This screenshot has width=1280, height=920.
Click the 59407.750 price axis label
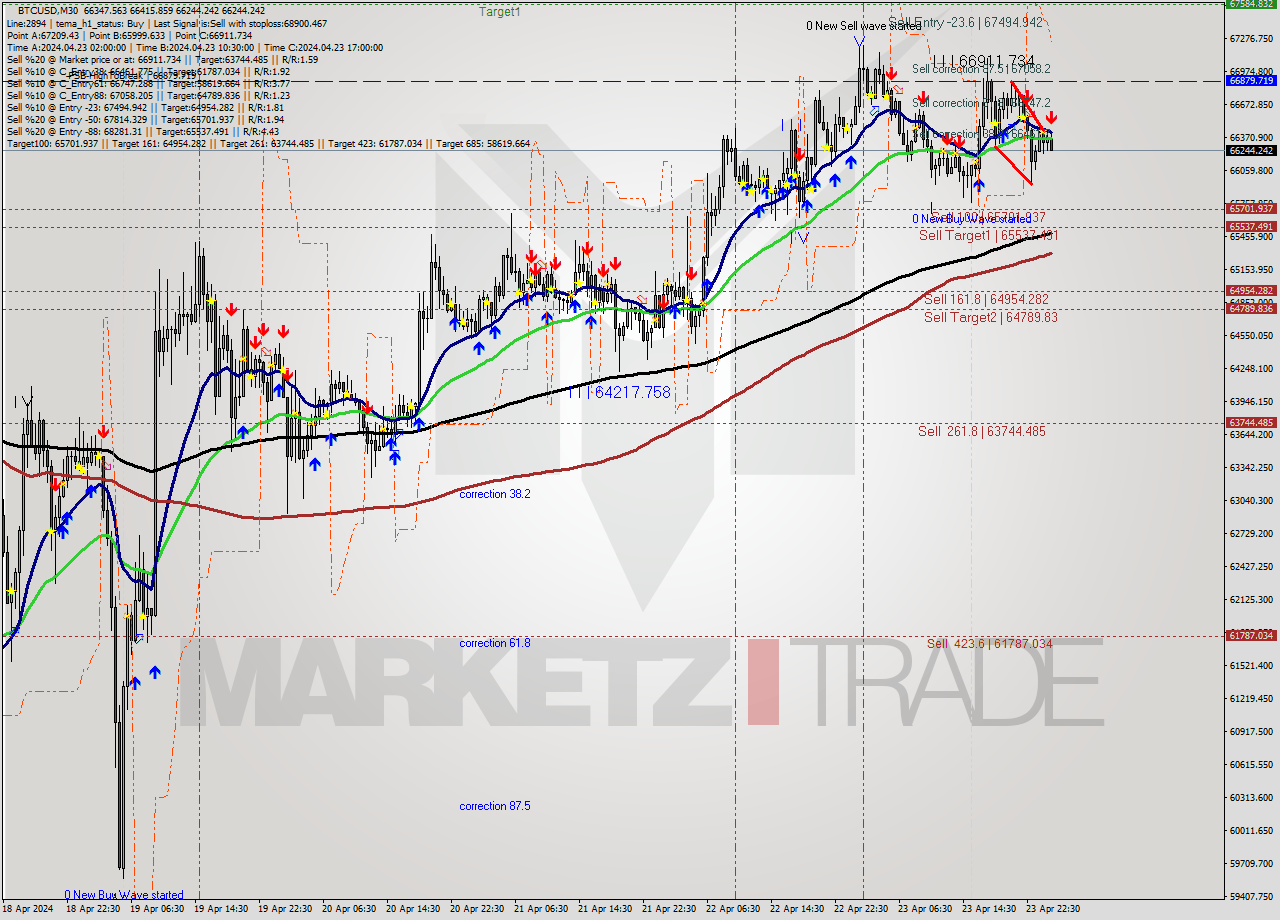(x=1250, y=896)
